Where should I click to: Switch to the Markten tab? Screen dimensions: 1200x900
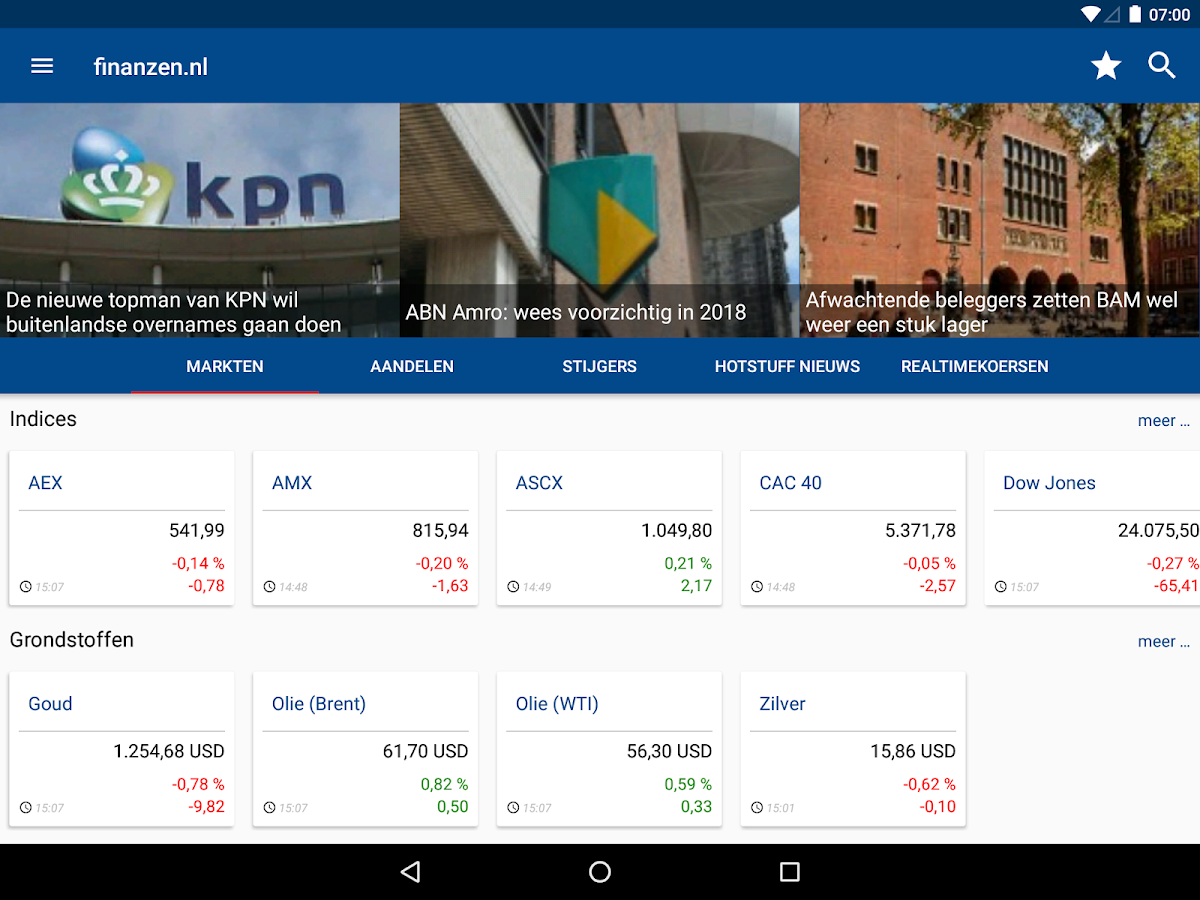[x=225, y=366]
